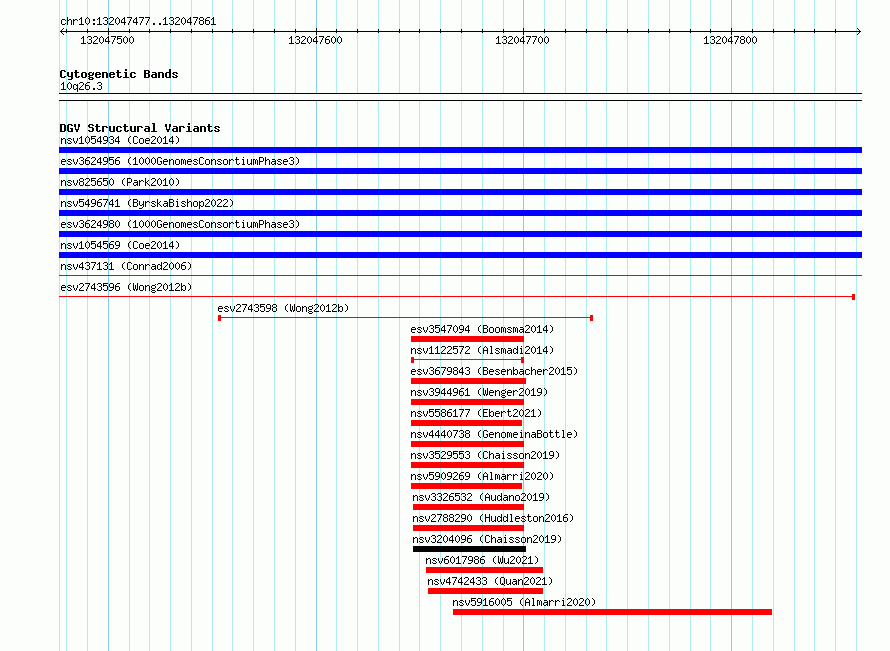Click the red bar under nsv5909269 (Almarri2020)

(466, 486)
